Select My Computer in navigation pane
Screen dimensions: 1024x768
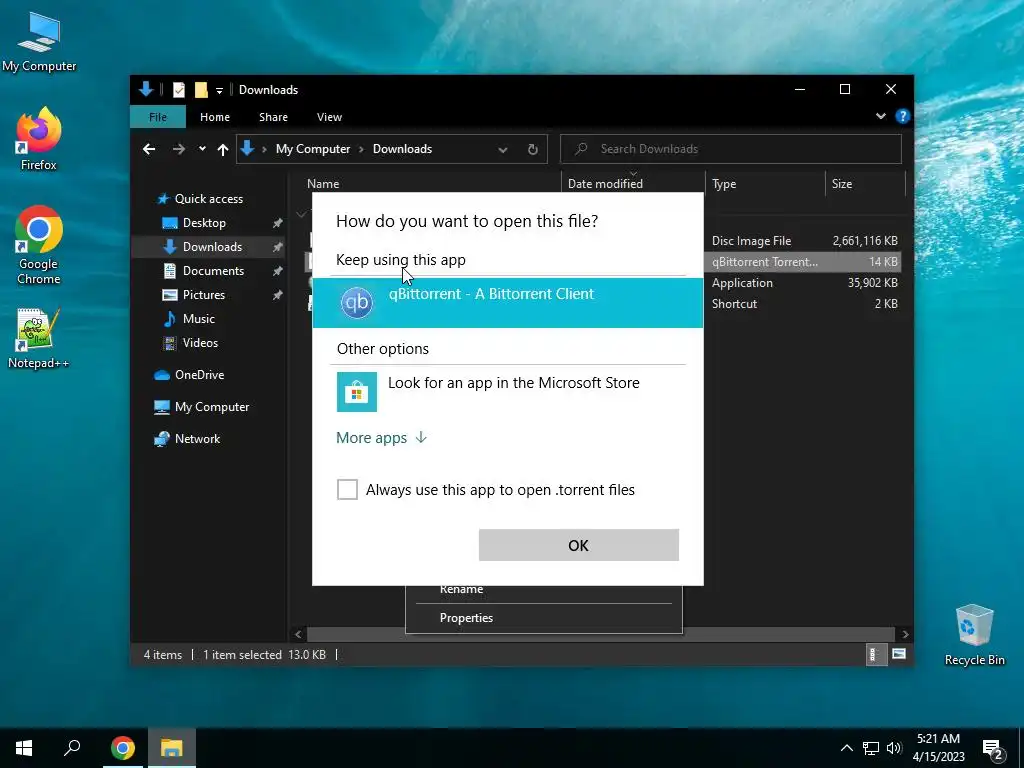pyautogui.click(x=212, y=407)
